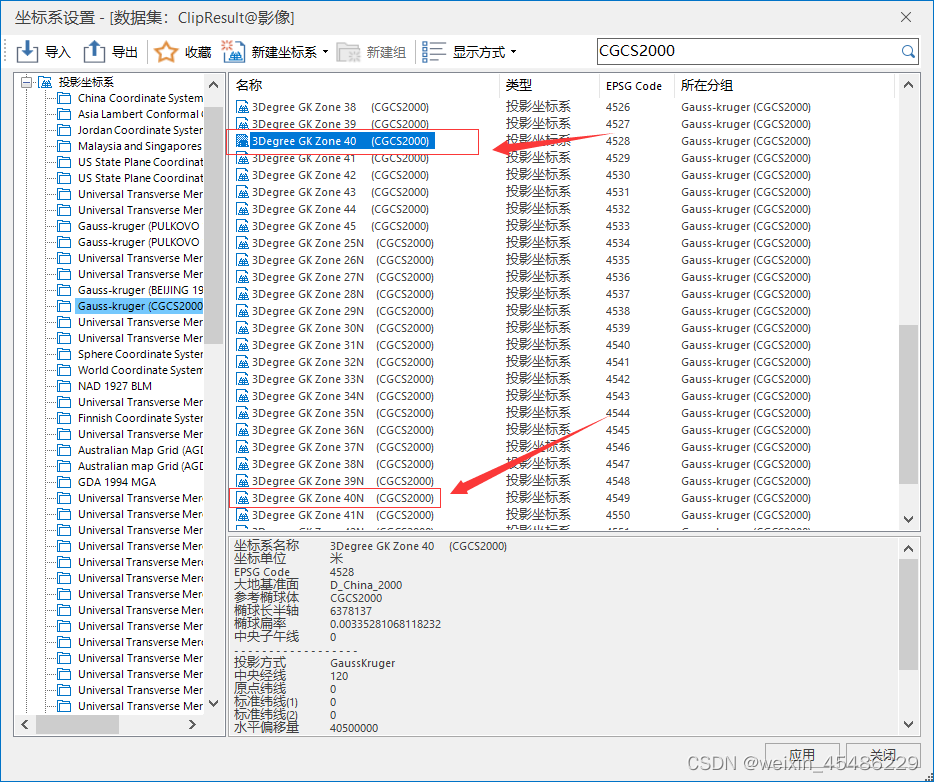Click the folder icon for Gauss-kruger (CGCS2000) group

(64, 306)
